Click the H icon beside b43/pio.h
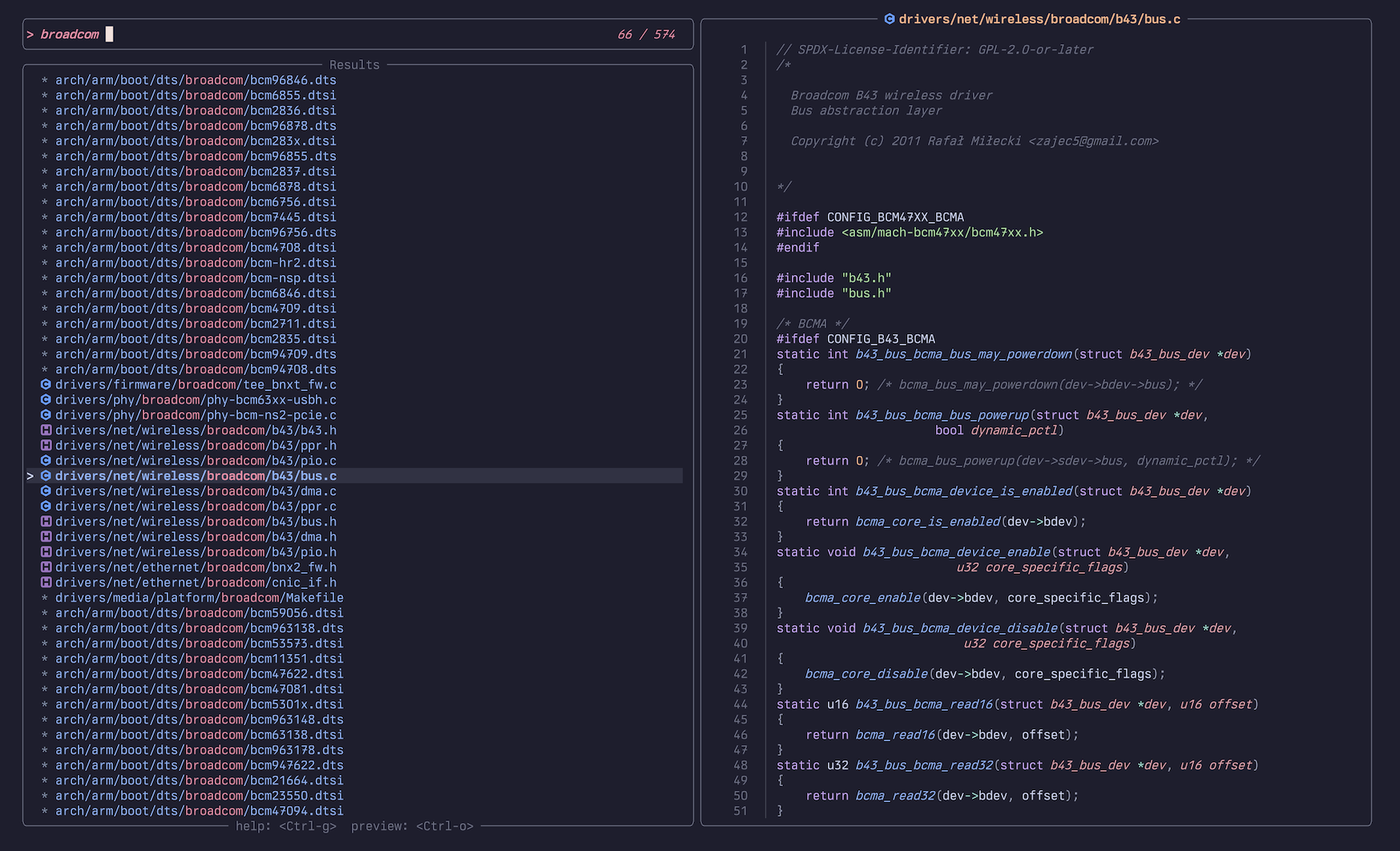Image resolution: width=1400 pixels, height=851 pixels. click(x=46, y=552)
